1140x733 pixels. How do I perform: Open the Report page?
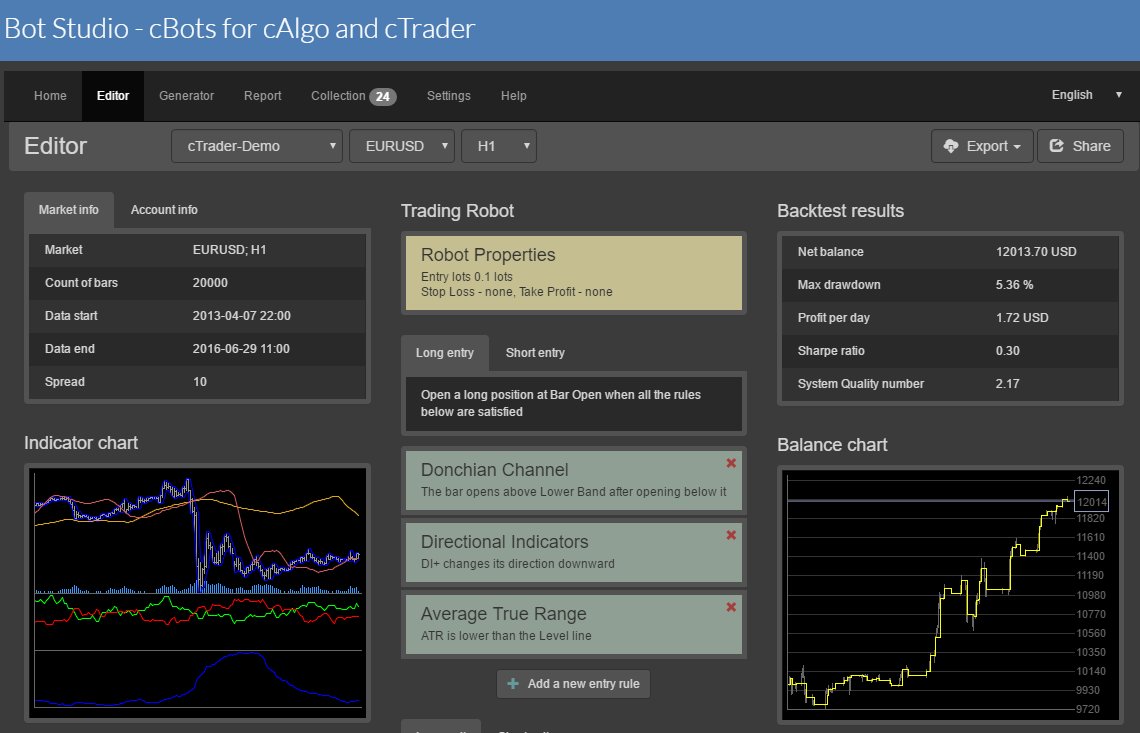[262, 96]
